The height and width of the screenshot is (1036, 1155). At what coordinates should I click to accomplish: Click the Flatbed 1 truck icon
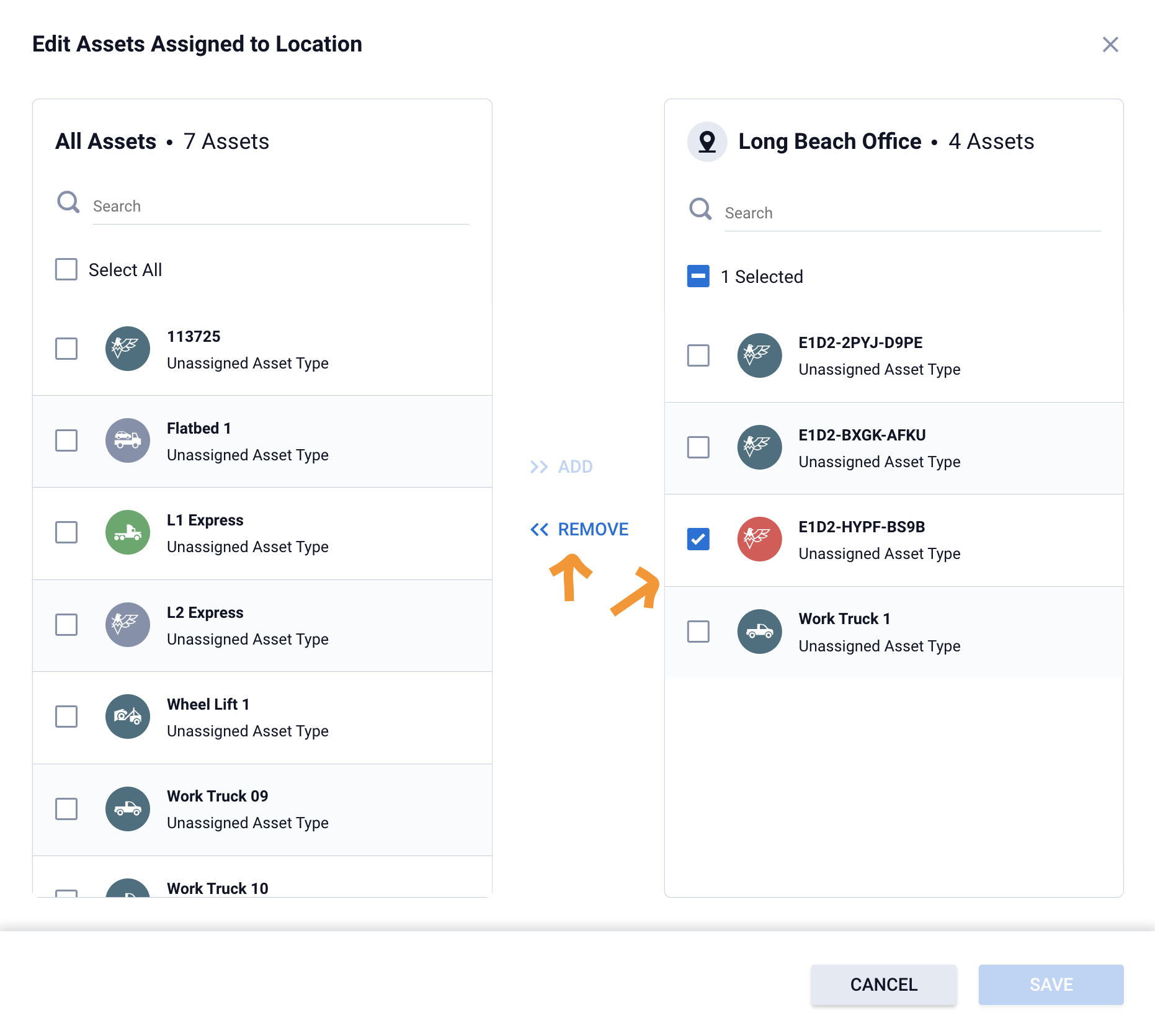coord(127,440)
